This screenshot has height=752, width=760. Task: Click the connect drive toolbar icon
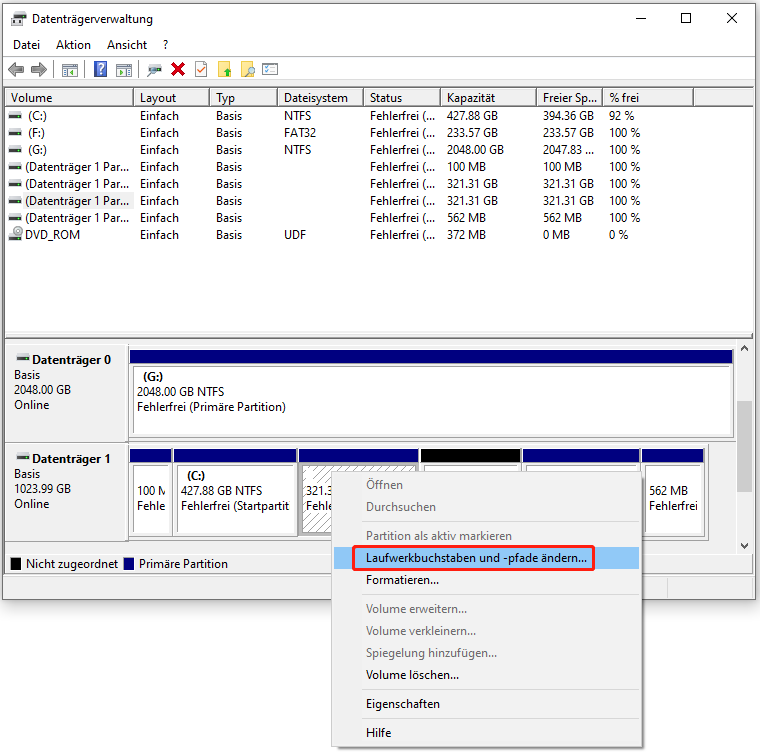click(154, 69)
